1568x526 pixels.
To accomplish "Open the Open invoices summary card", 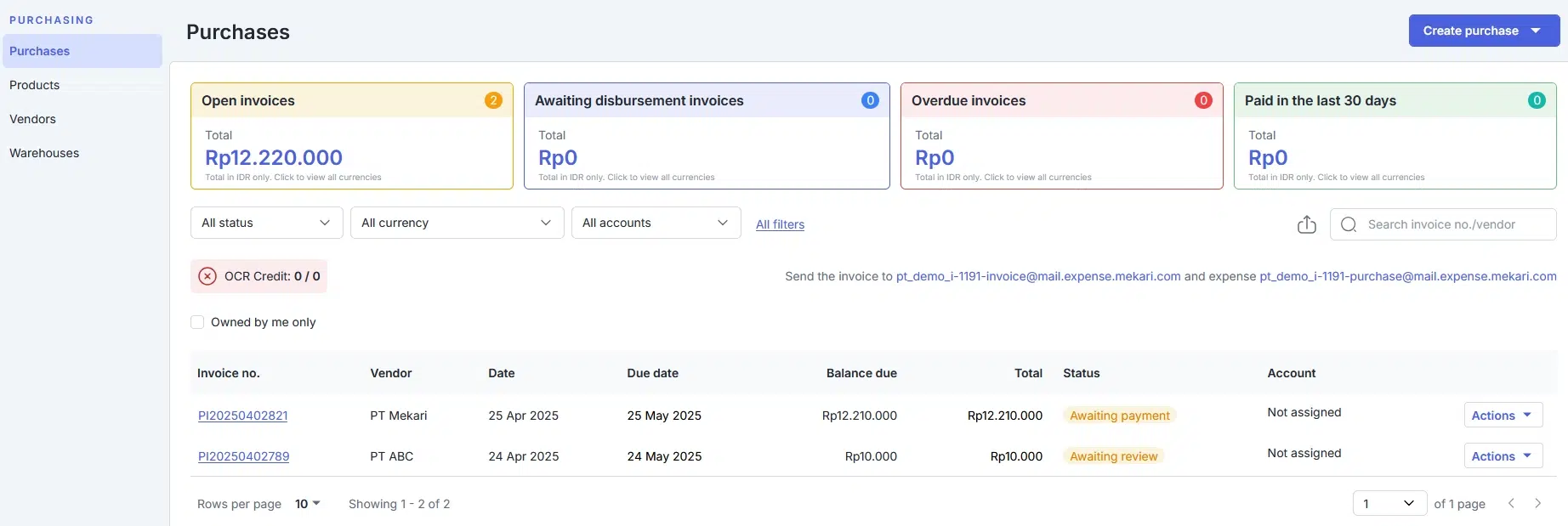I will coord(352,136).
